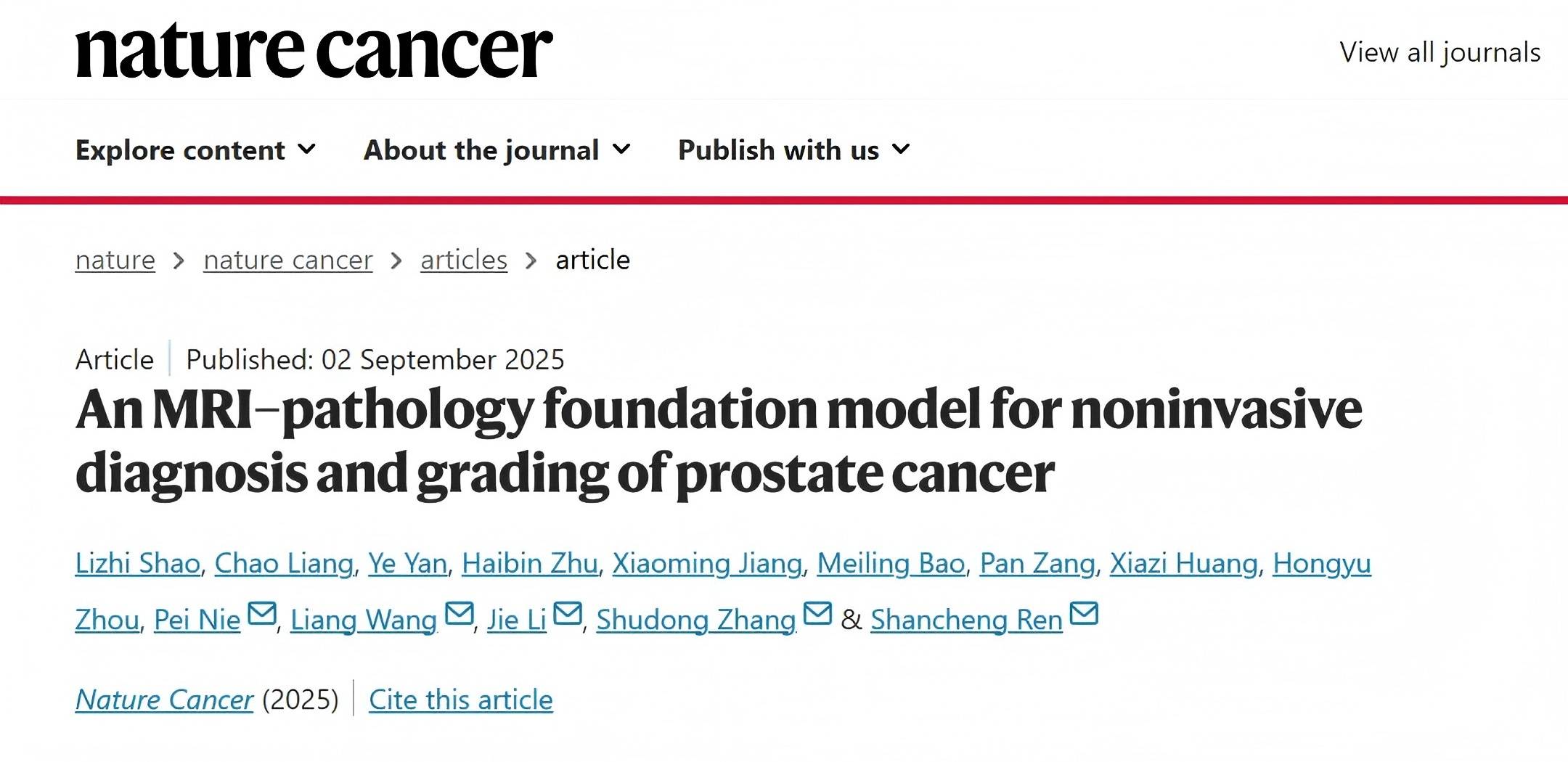Expand About the journal chevron arrow

coord(621,149)
